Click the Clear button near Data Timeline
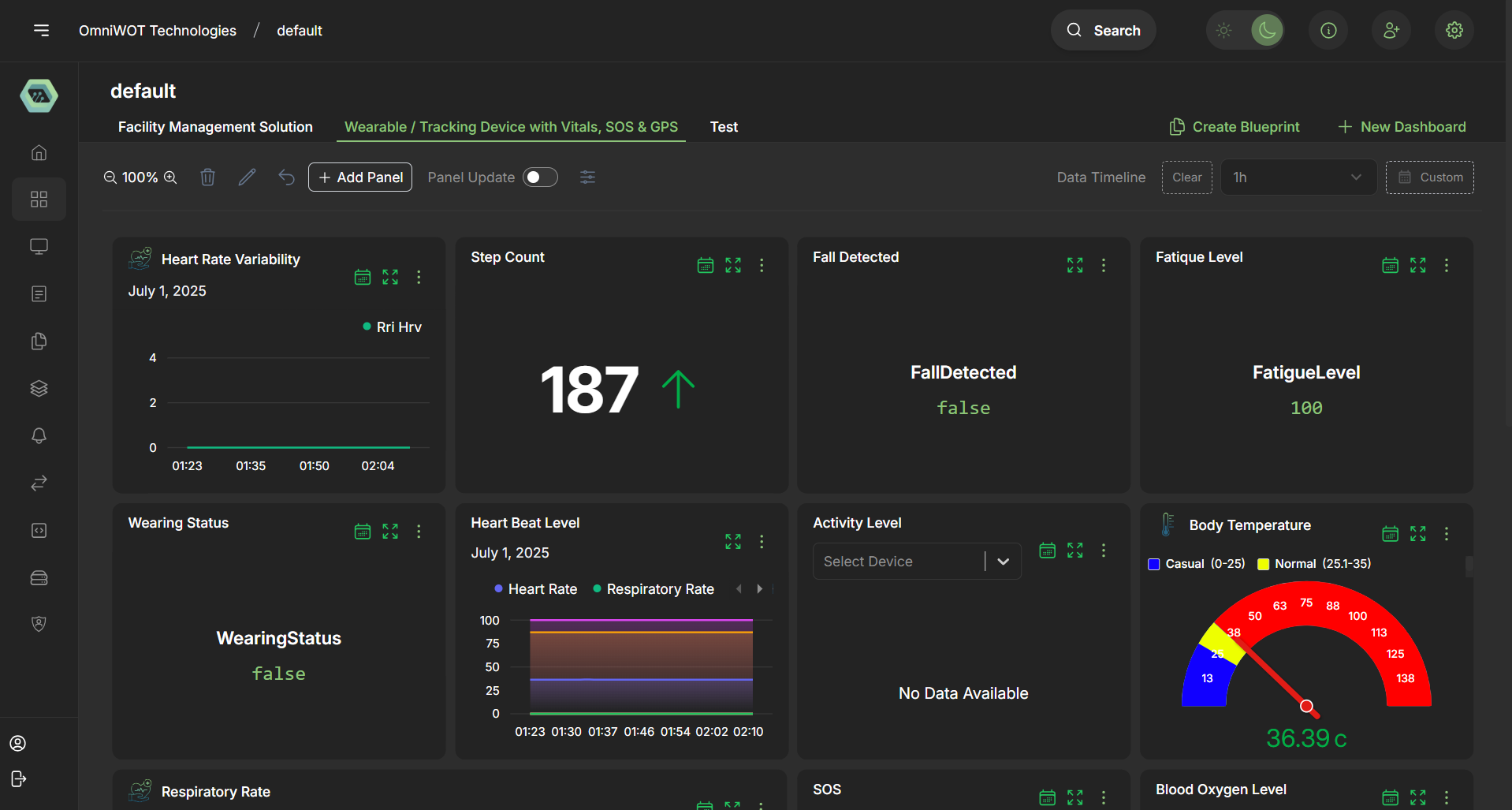1512x810 pixels. [x=1186, y=177]
